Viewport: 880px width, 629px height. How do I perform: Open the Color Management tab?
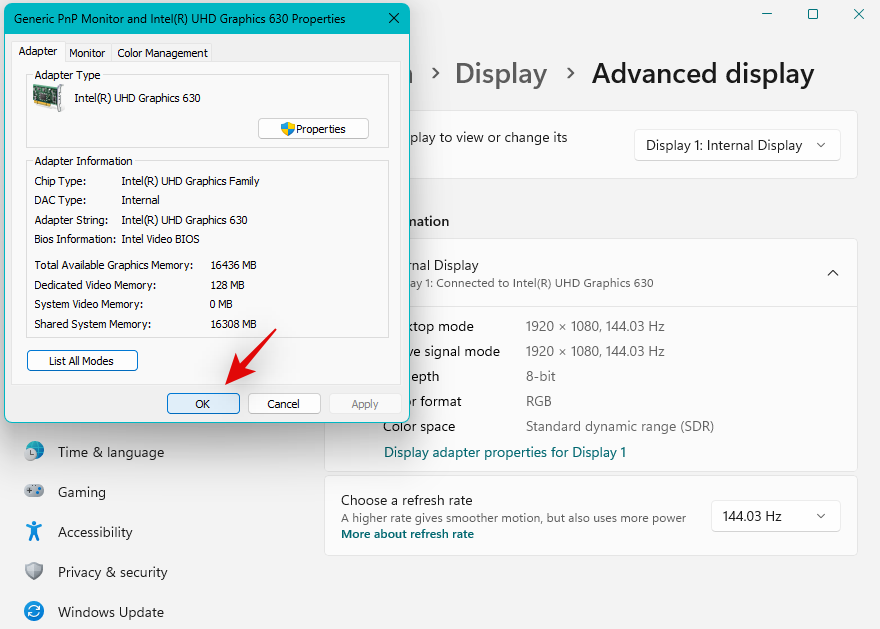click(161, 52)
